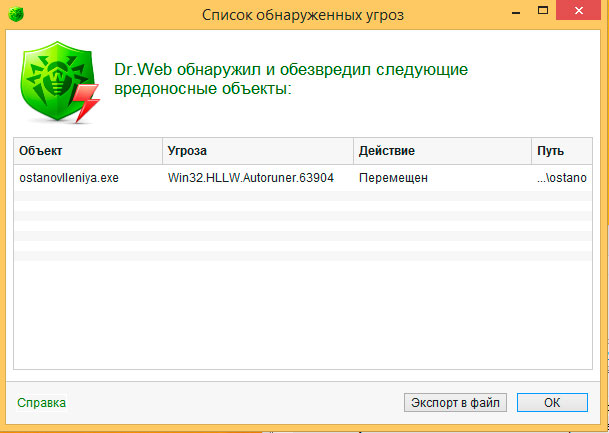Open the Справка help link
The image size is (609, 433).
[x=42, y=403]
